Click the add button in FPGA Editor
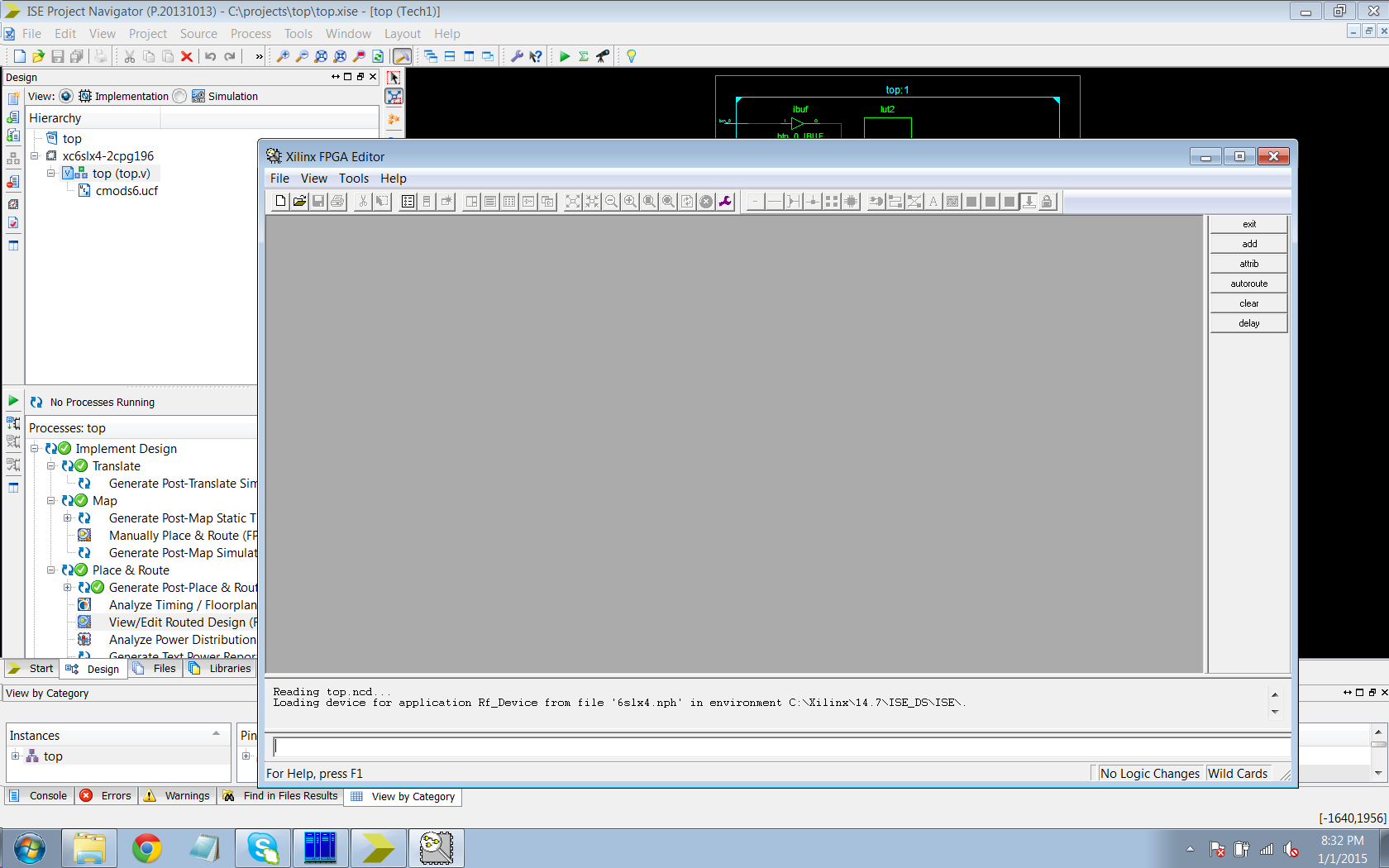1389x868 pixels. [1248, 244]
